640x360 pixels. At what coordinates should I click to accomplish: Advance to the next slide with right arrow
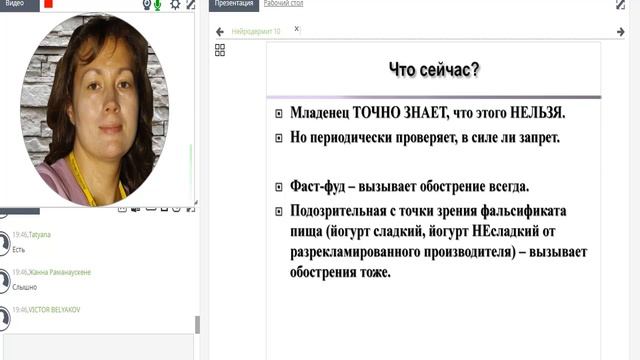(620, 31)
